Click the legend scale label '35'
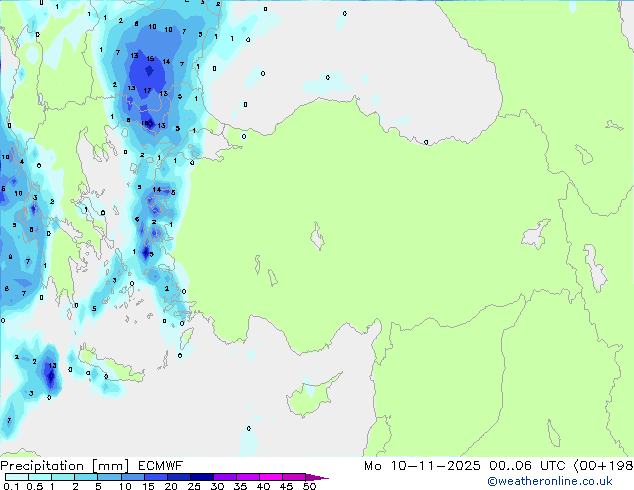The image size is (634, 490). (x=240, y=486)
